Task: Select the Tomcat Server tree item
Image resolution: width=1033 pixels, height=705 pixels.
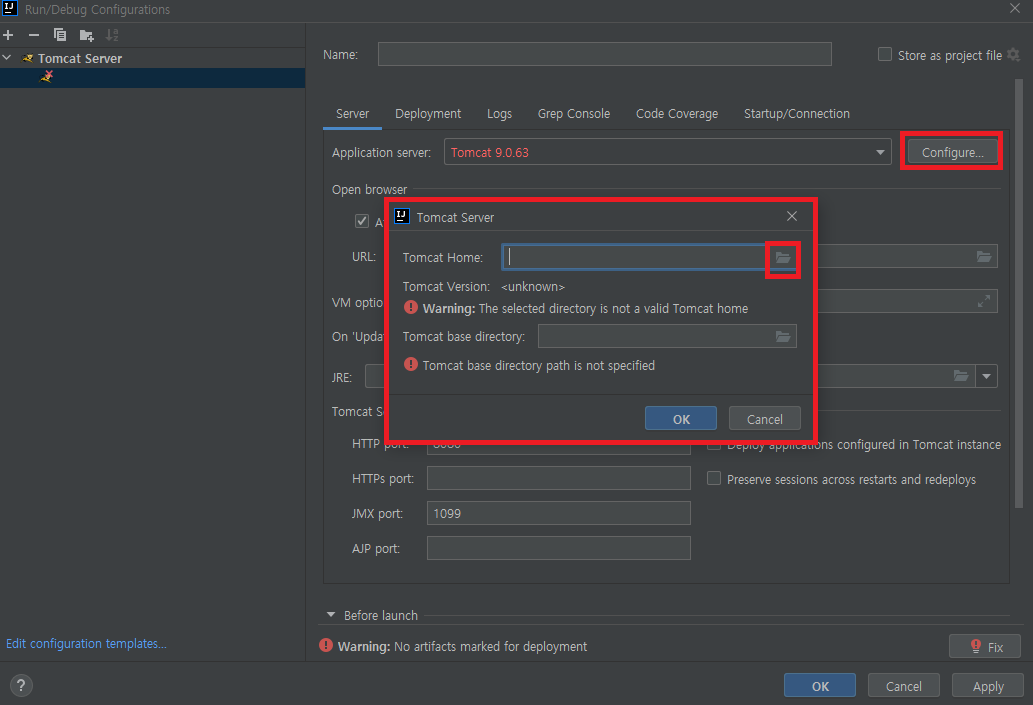Action: point(80,59)
